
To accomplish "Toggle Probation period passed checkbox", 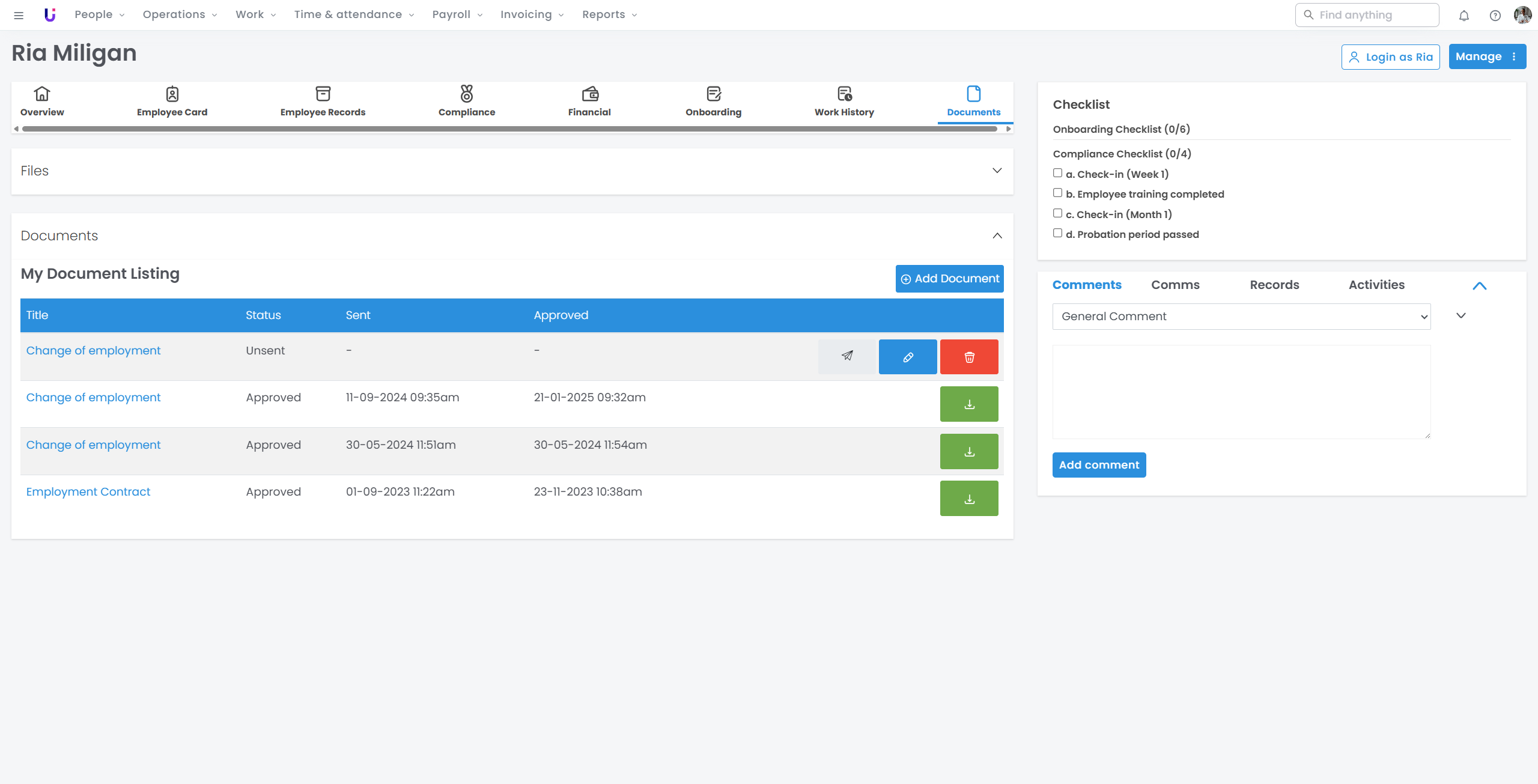I will pyautogui.click(x=1057, y=233).
